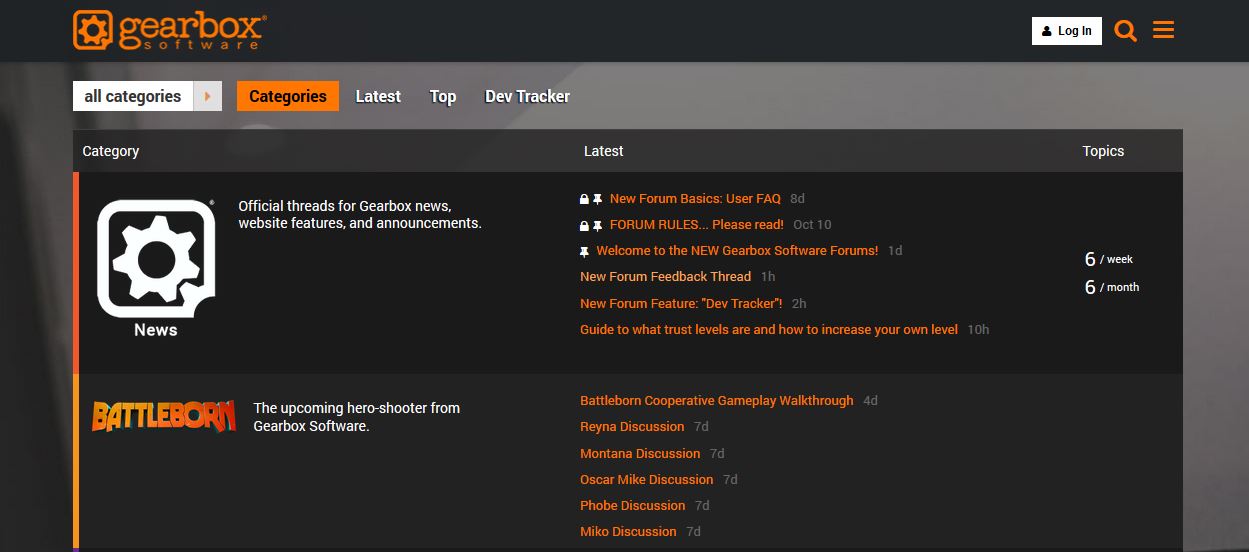Open Montana Discussion thread
This screenshot has width=1249, height=552.
[640, 453]
